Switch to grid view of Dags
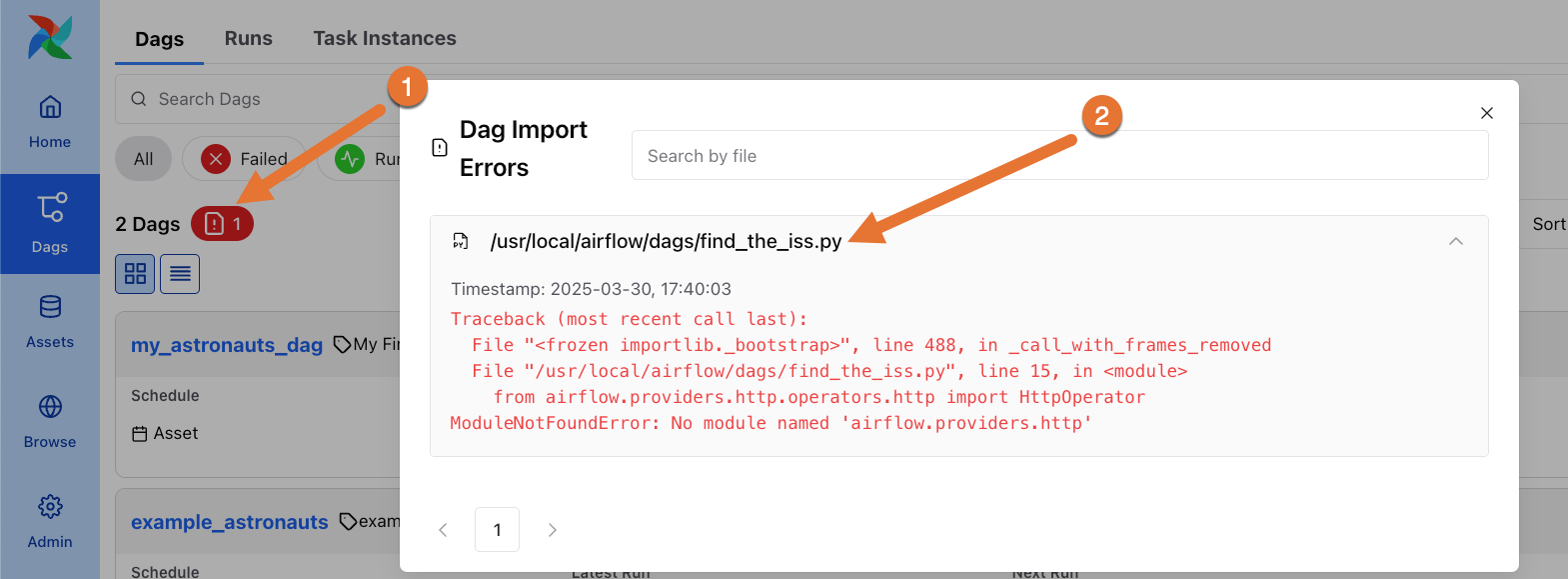Screen dimensions: 1568x579 click(134, 273)
